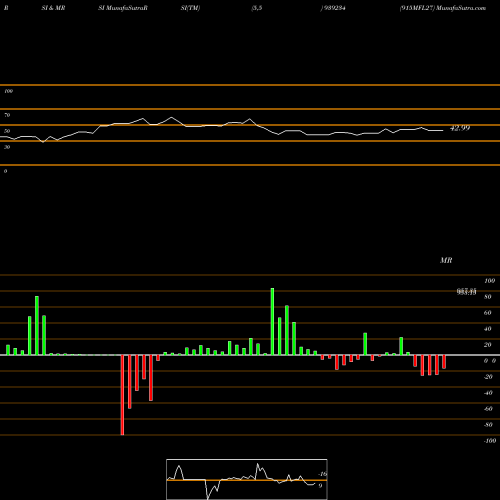Click the 30 level label on RSI axis

7,147
